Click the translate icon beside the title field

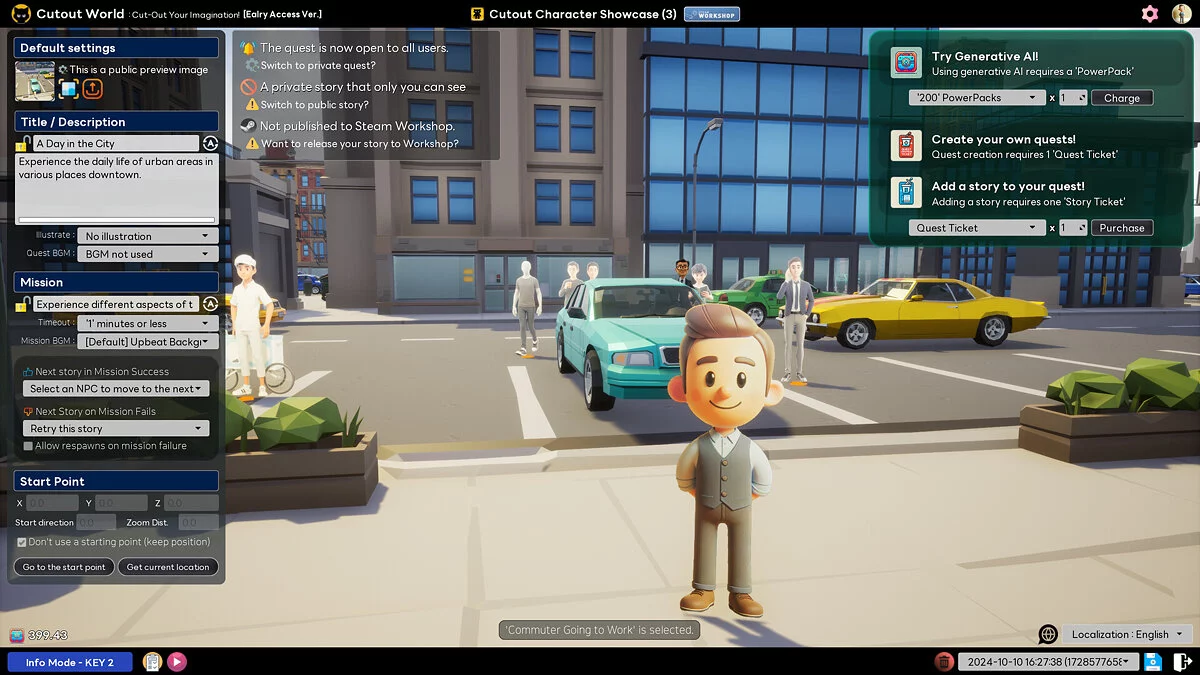pos(210,144)
